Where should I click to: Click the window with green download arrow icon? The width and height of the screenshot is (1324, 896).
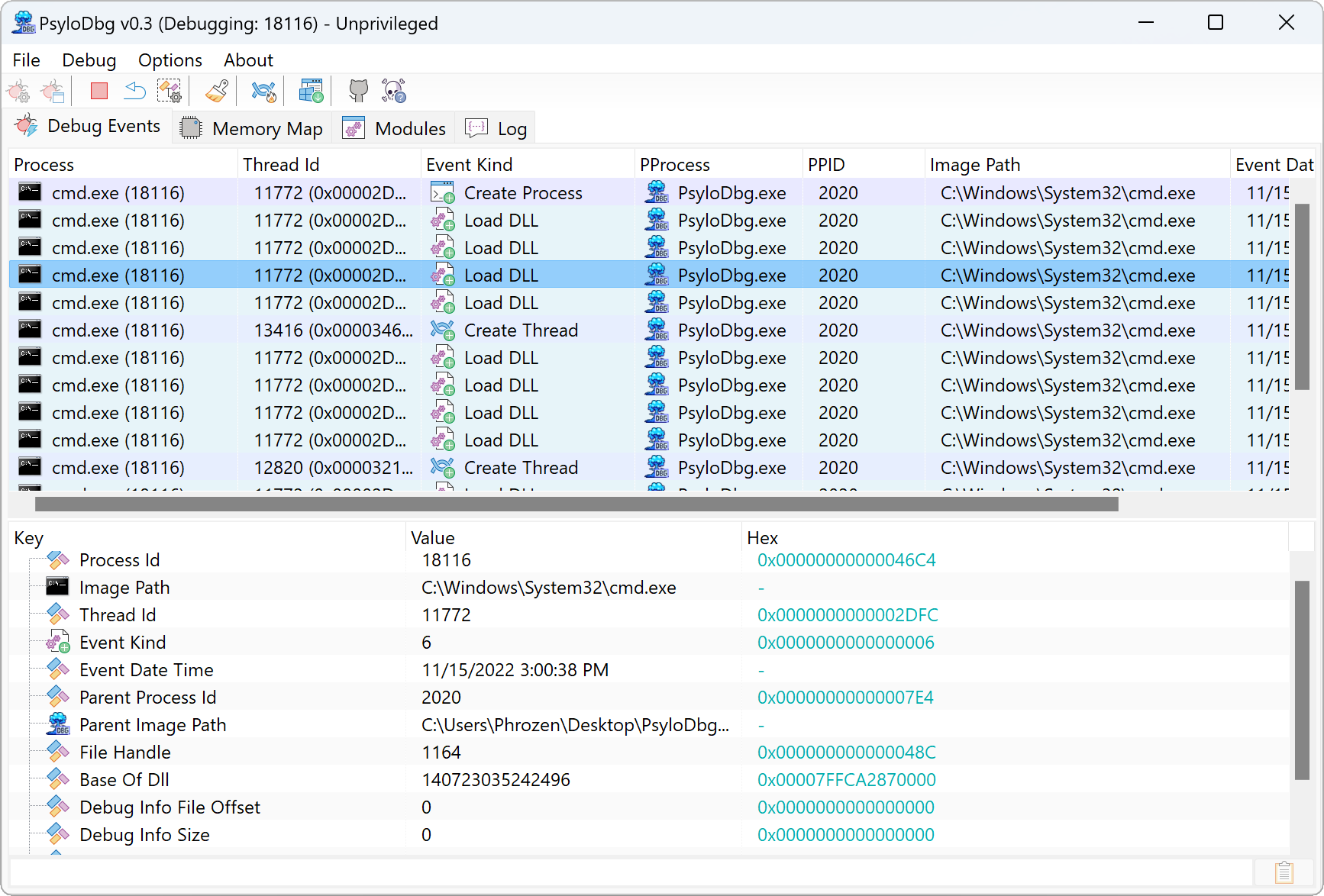[311, 91]
